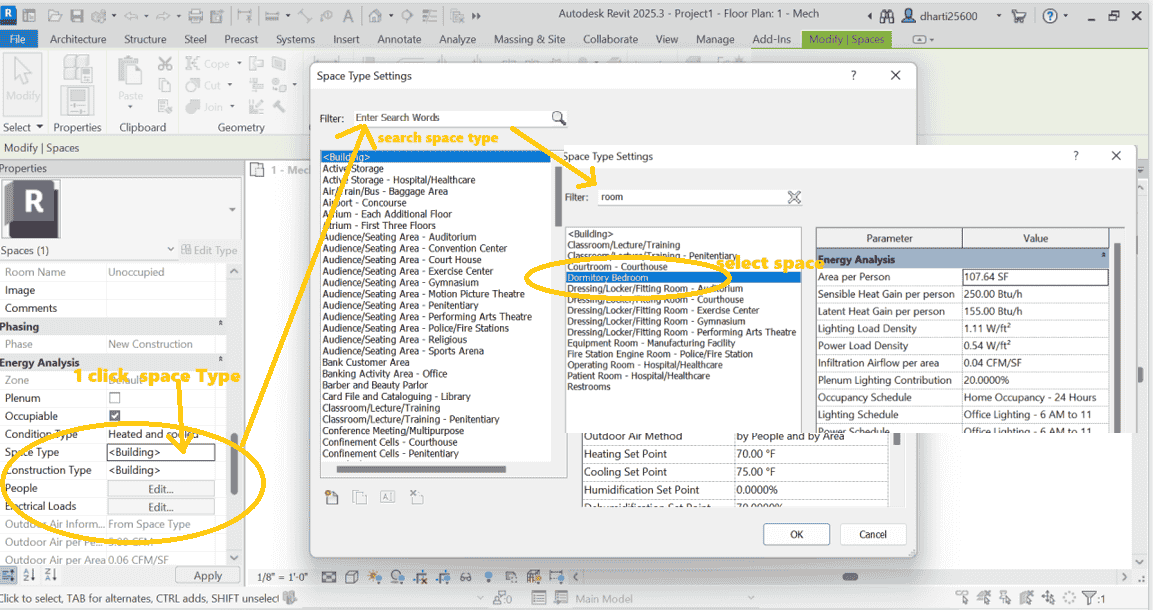Toggle the Plenum checkbox
Viewport: 1153px width, 610px height.
point(115,398)
